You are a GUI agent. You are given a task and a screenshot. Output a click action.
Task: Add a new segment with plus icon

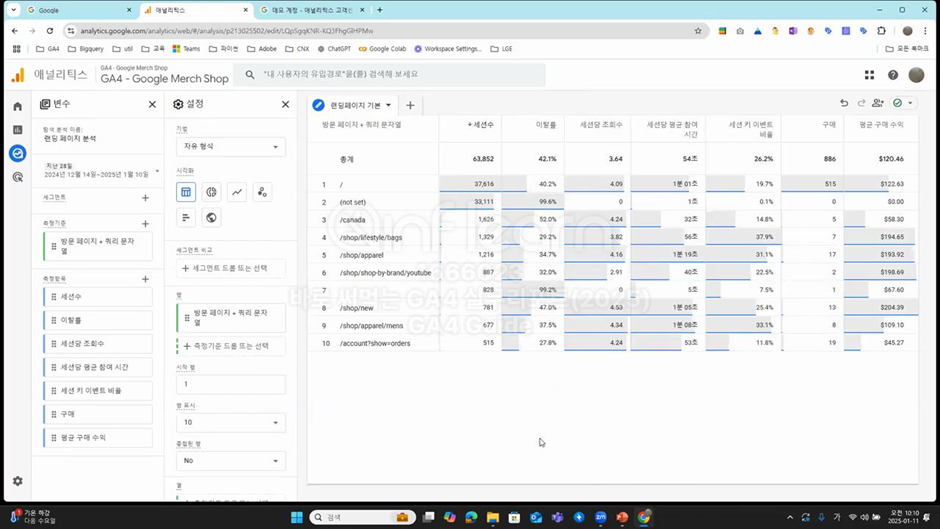coord(145,197)
